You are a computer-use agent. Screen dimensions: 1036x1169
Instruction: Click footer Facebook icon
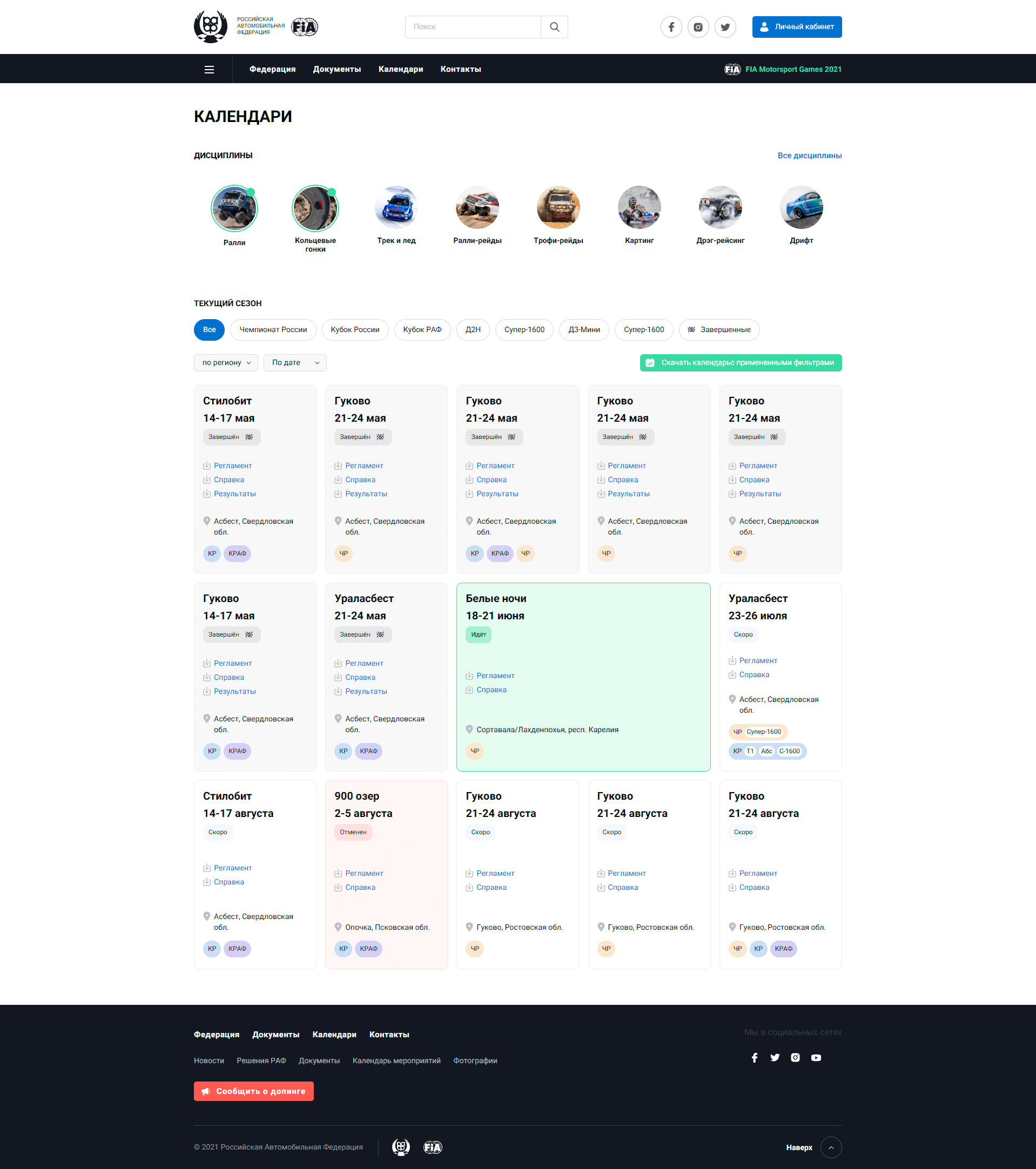pos(755,1057)
